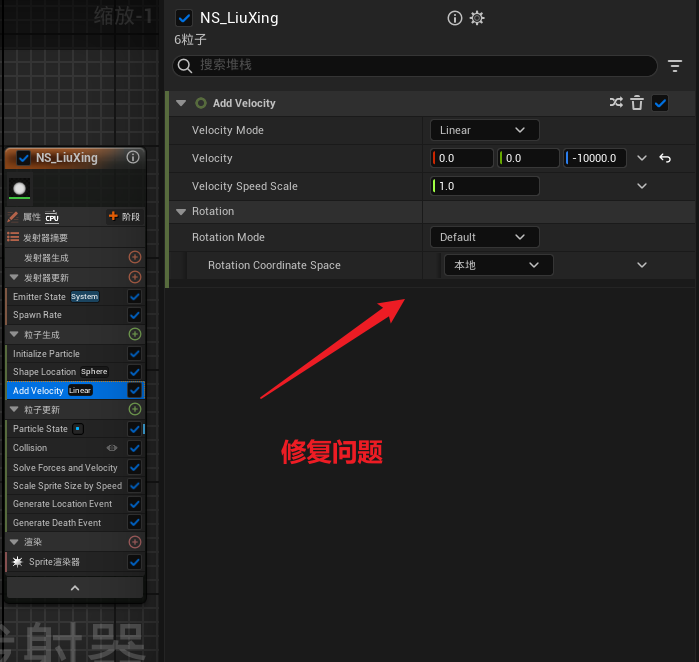Open Rotation Coordinate Space options chevron

pos(642,265)
